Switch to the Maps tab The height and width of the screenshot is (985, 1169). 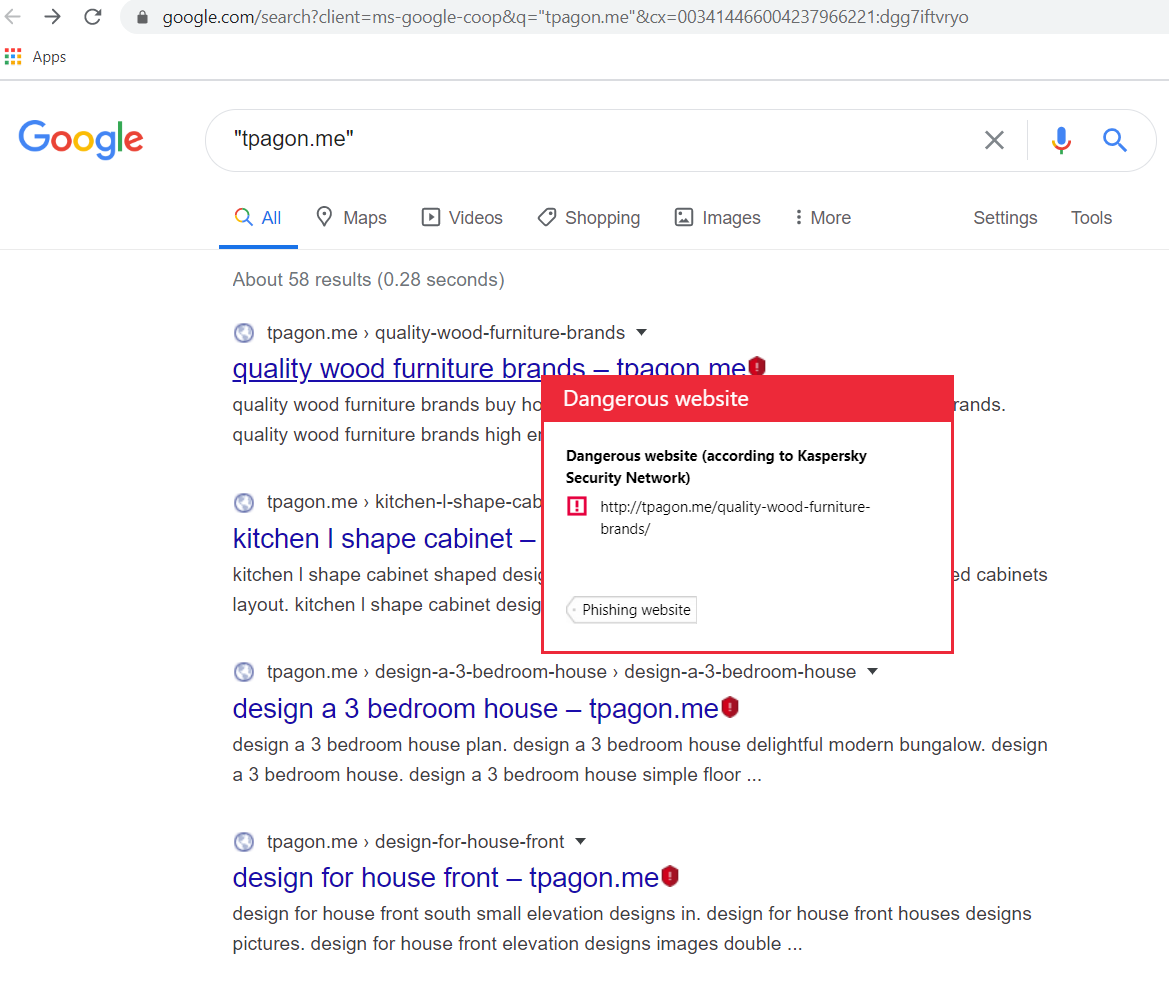click(x=351, y=218)
